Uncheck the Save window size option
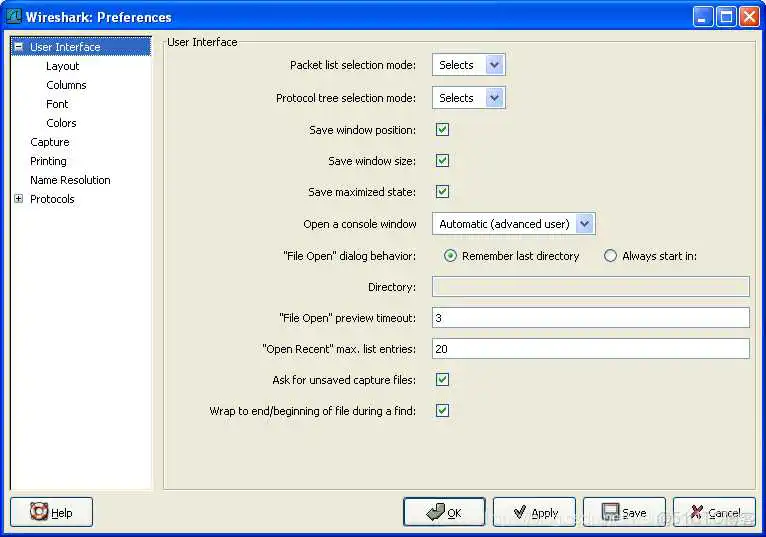766x537 pixels. click(x=442, y=161)
